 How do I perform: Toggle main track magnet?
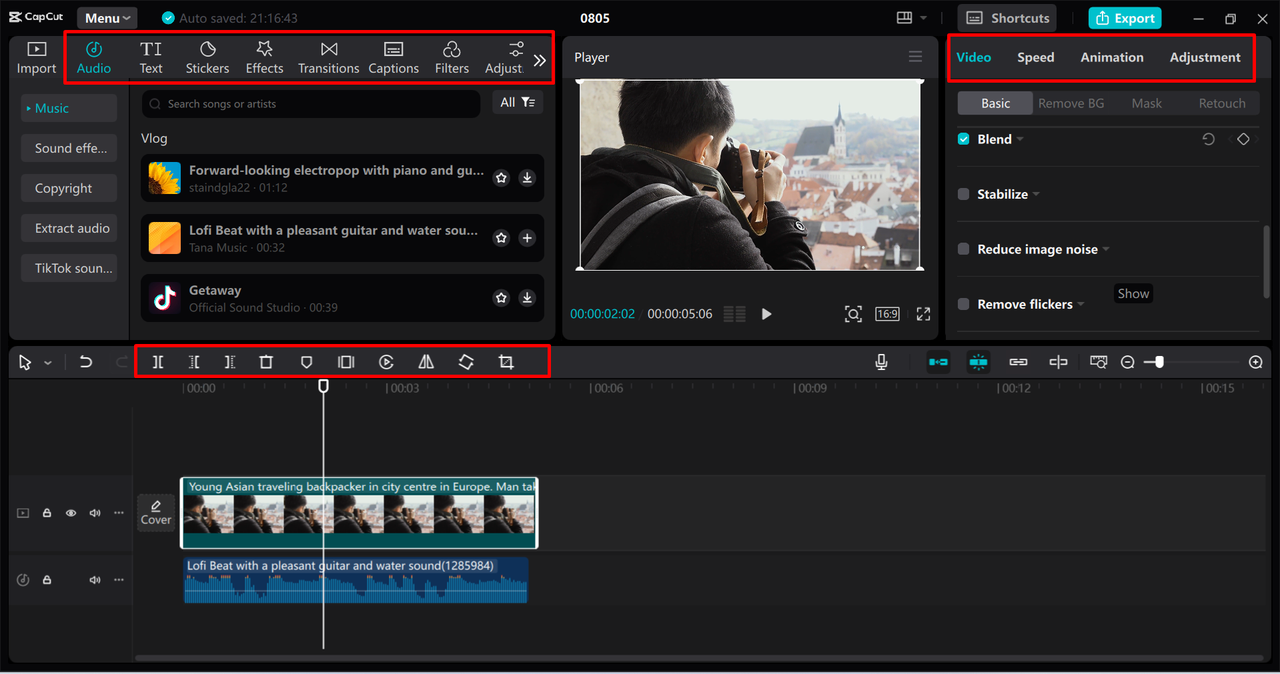pos(938,362)
